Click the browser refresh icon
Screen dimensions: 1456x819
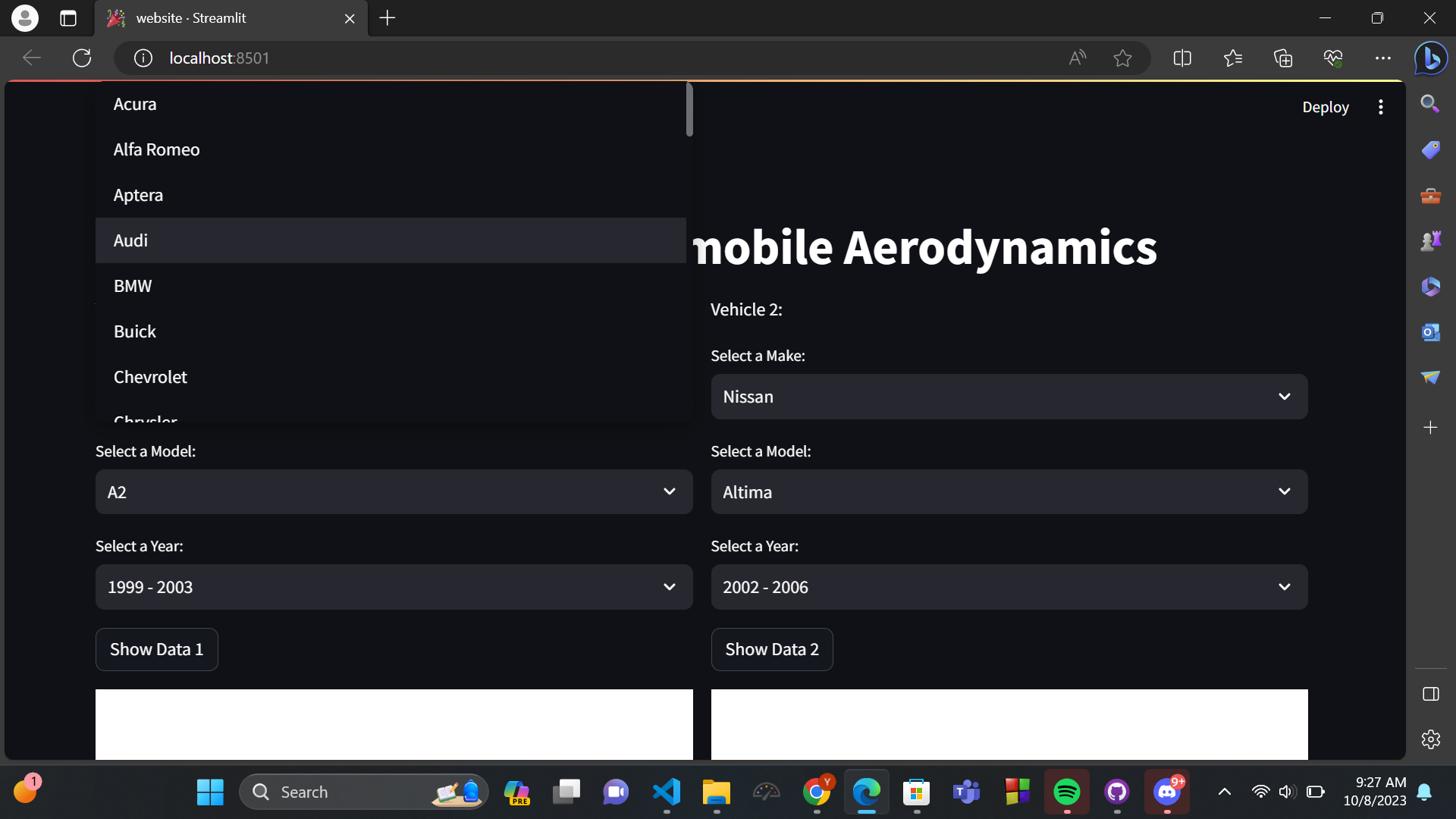(x=82, y=58)
